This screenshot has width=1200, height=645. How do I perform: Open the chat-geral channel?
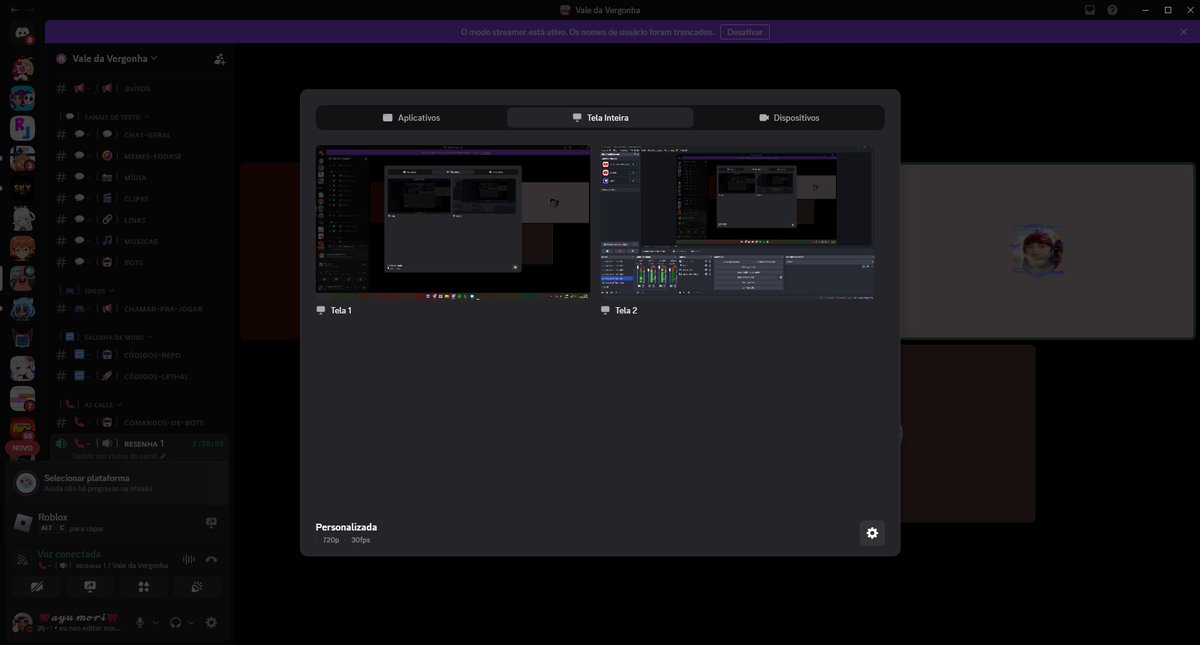142,135
